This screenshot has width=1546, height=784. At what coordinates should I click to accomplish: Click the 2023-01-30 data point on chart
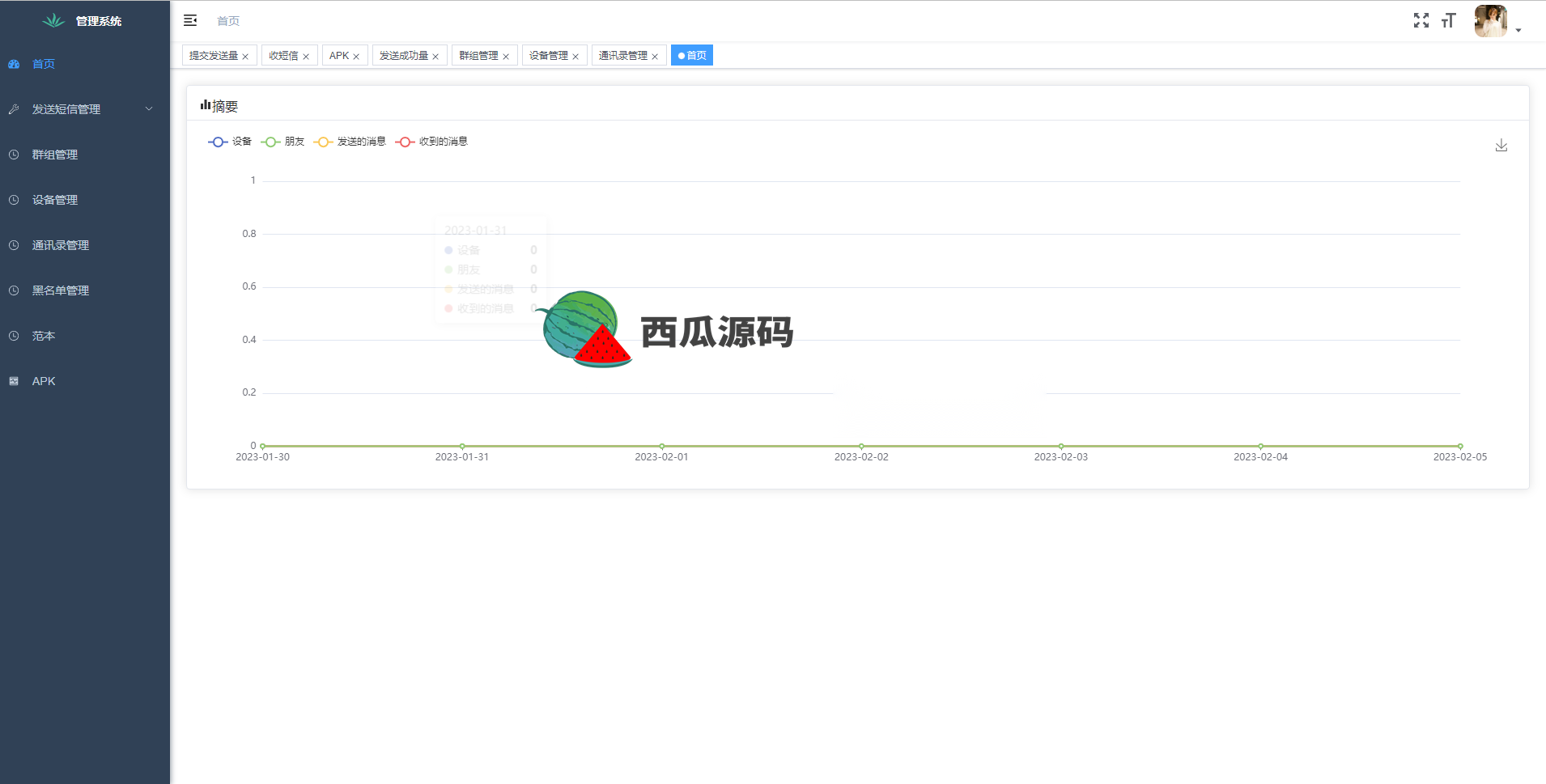[263, 446]
